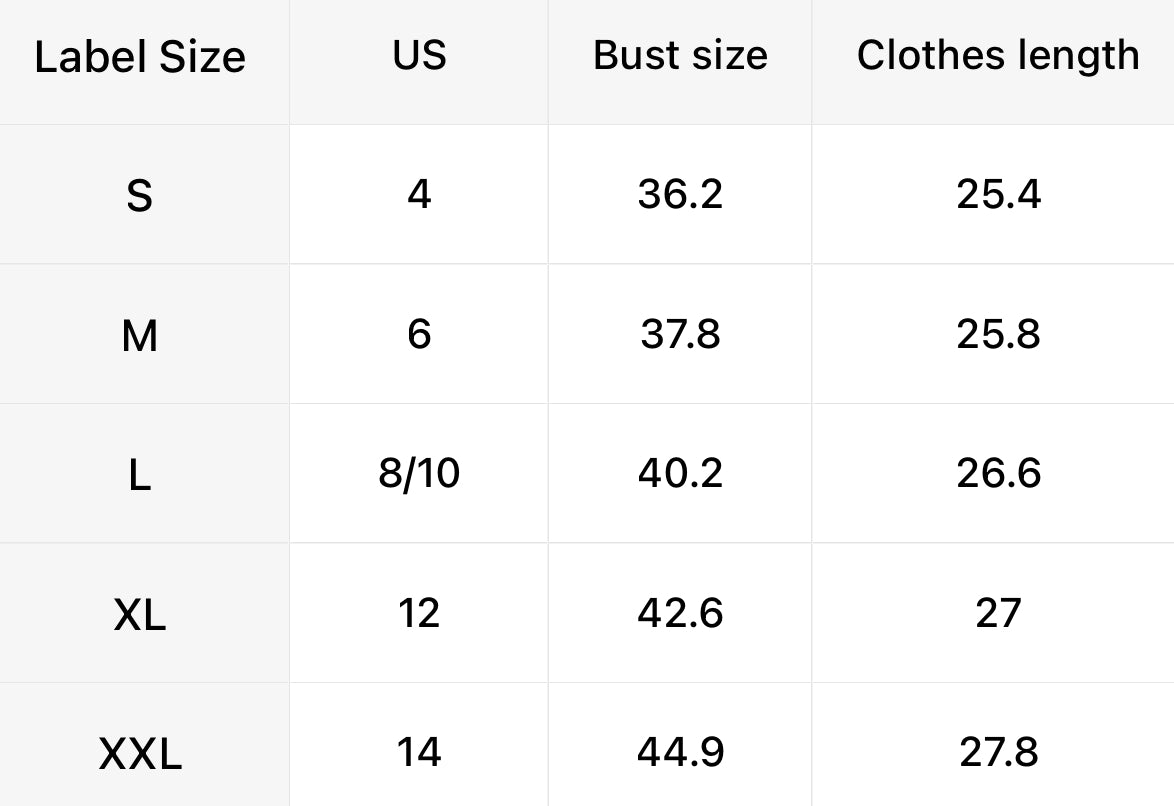Click the Bust size column header
Viewport: 1174px width, 806px height.
pos(680,55)
